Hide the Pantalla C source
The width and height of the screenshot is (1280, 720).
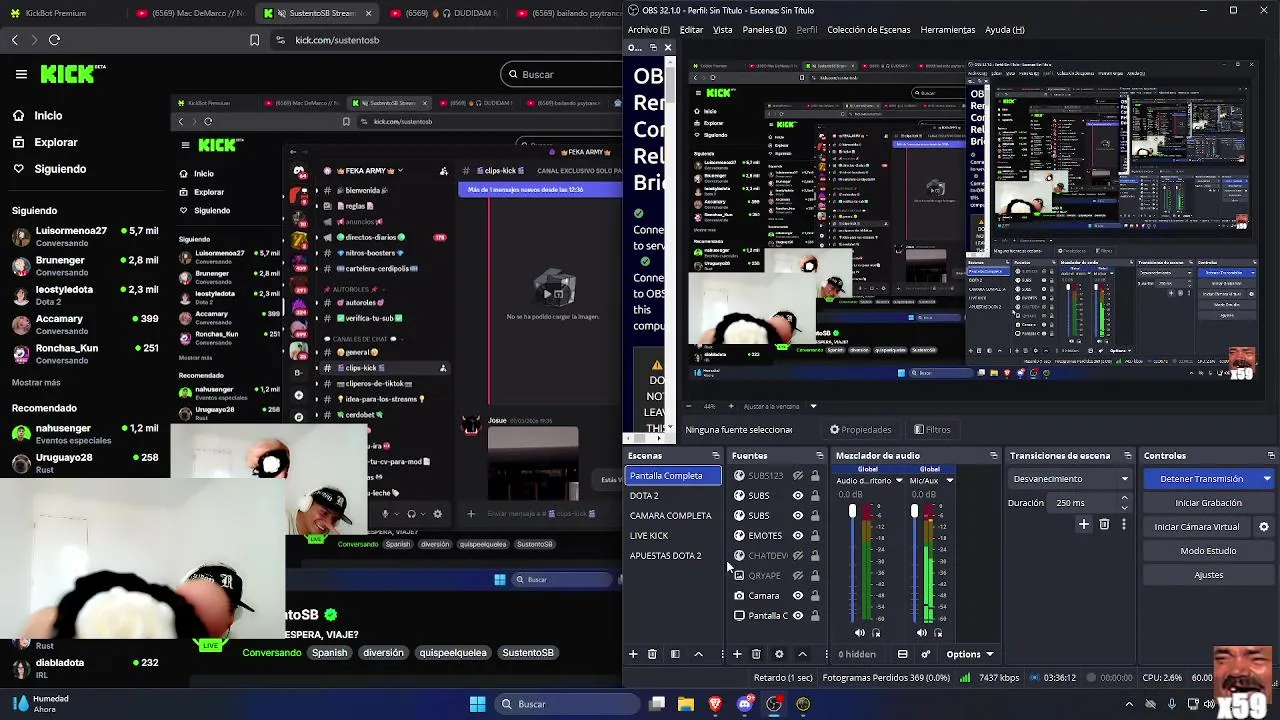click(798, 616)
